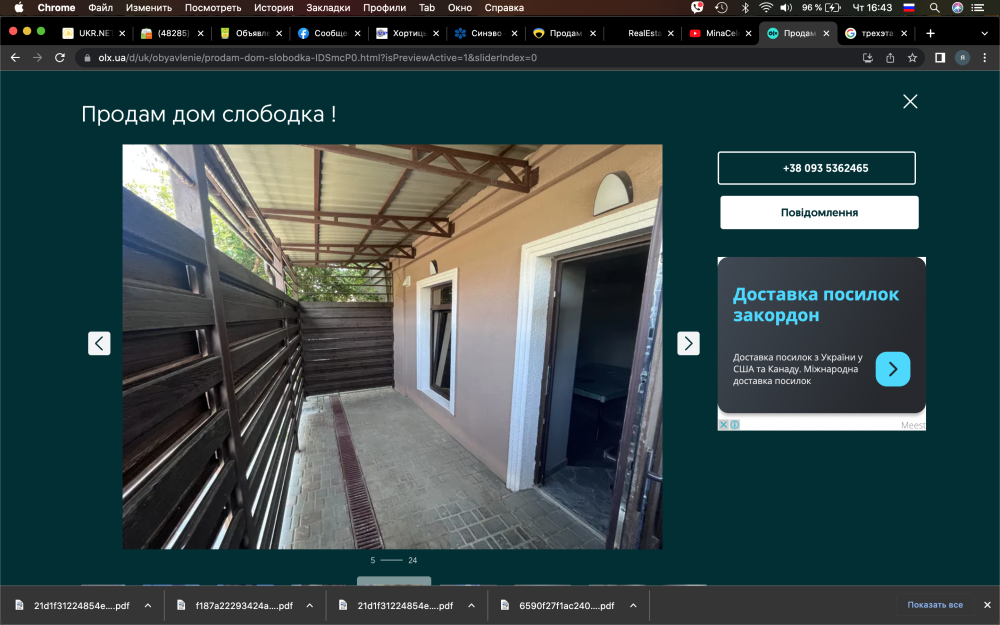1000x625 pixels.
Task: Go to previous photo in the gallery
Action: click(x=99, y=343)
